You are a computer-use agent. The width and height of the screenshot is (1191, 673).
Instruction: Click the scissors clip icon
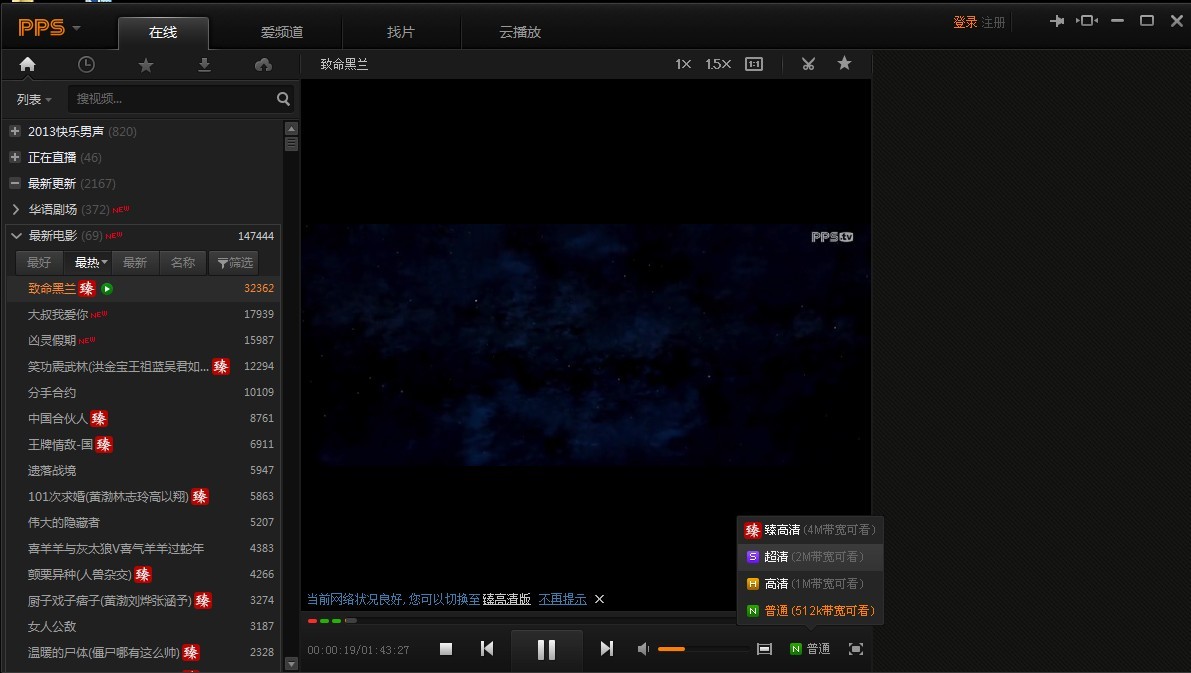point(809,64)
